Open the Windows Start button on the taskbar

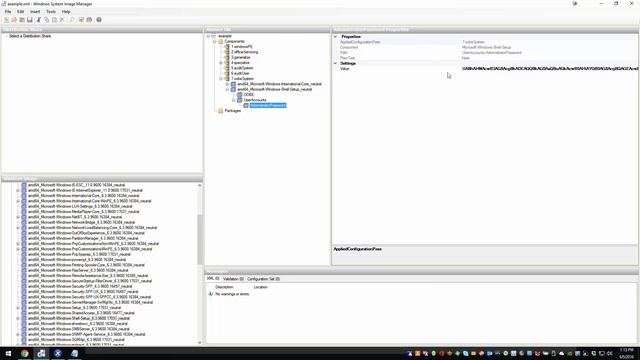[8, 353]
